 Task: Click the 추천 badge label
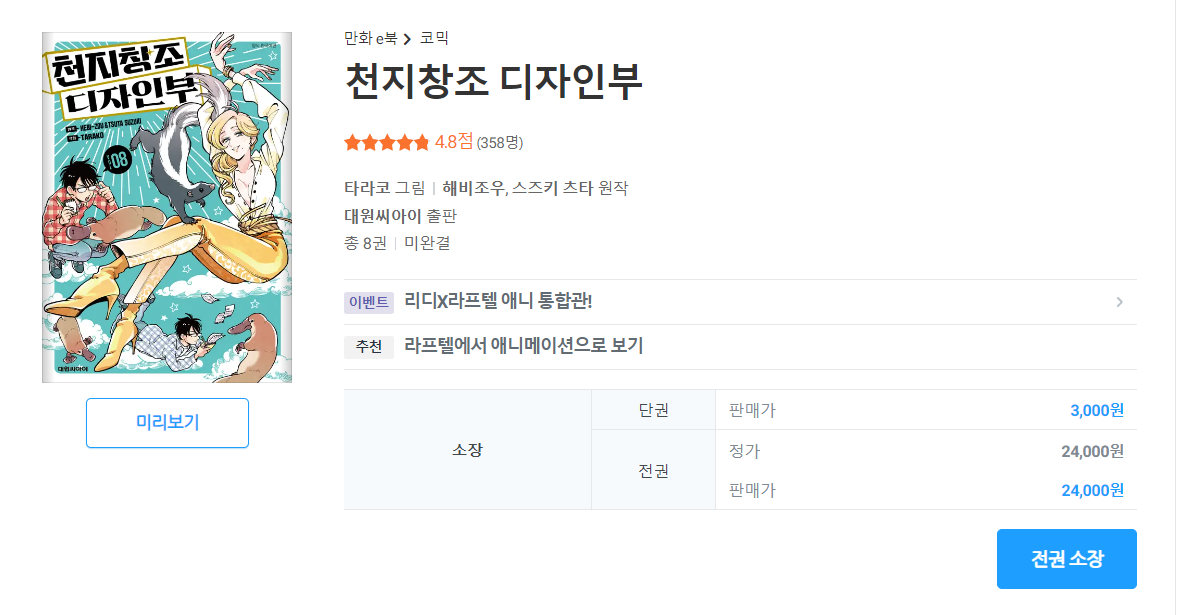coord(369,347)
